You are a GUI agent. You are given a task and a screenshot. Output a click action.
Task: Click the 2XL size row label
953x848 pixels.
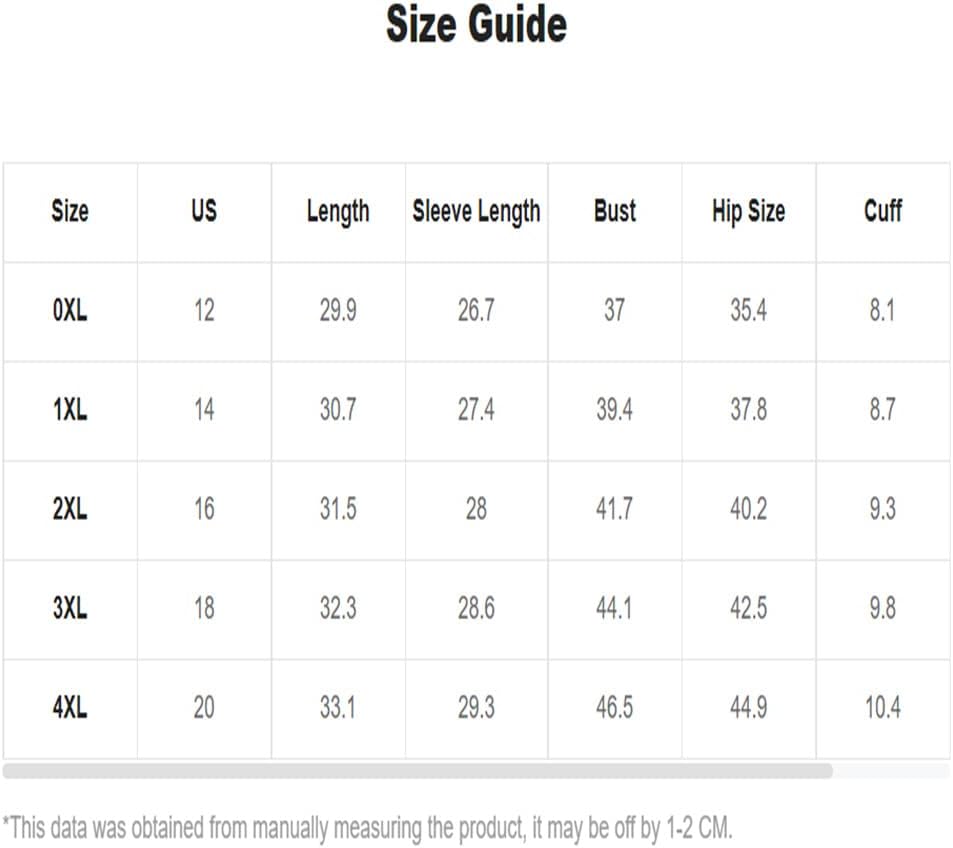(x=70, y=509)
